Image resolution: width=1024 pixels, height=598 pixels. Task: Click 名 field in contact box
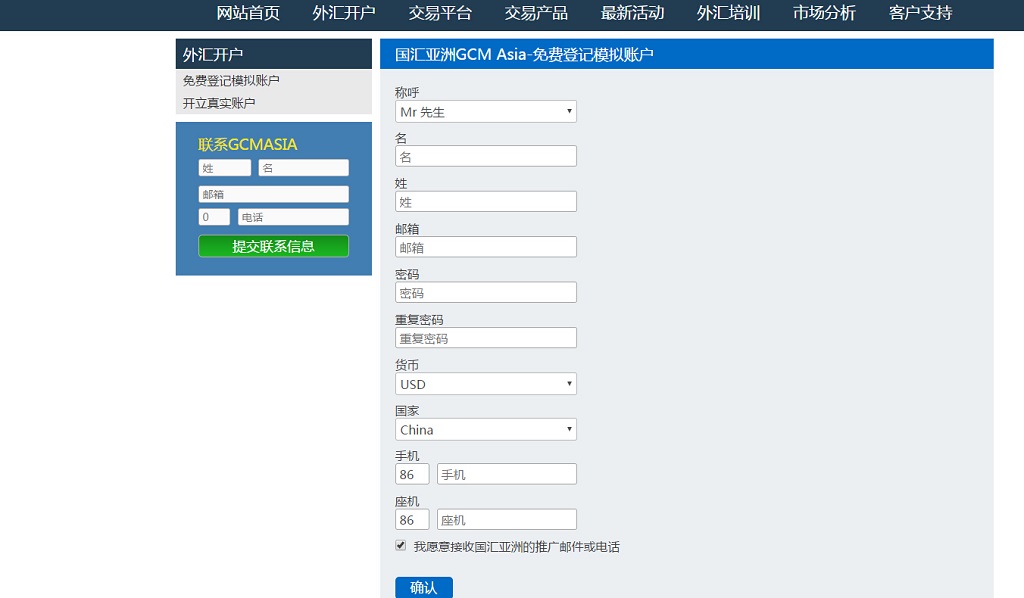click(304, 168)
